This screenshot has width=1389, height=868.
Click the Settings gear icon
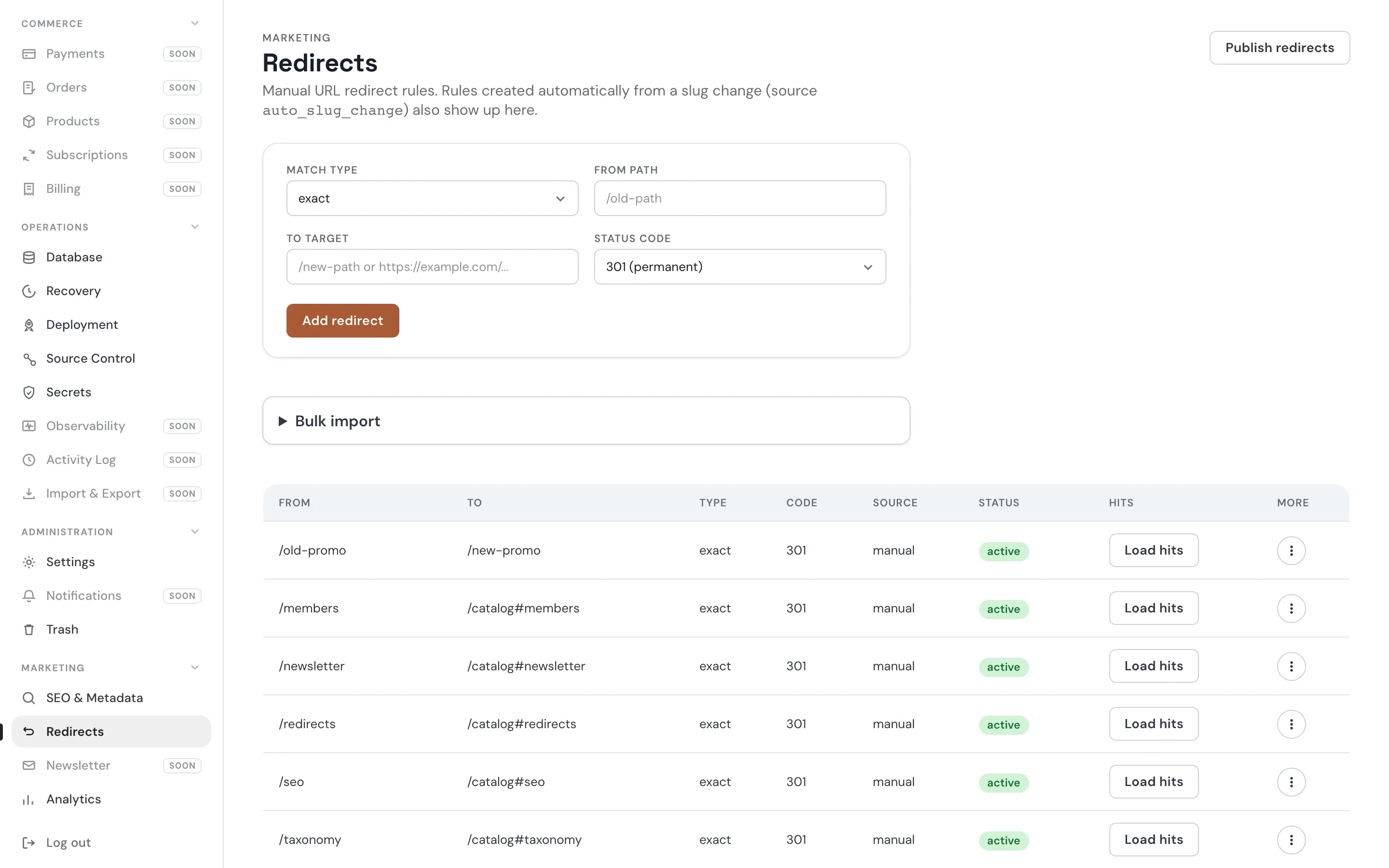coord(29,562)
